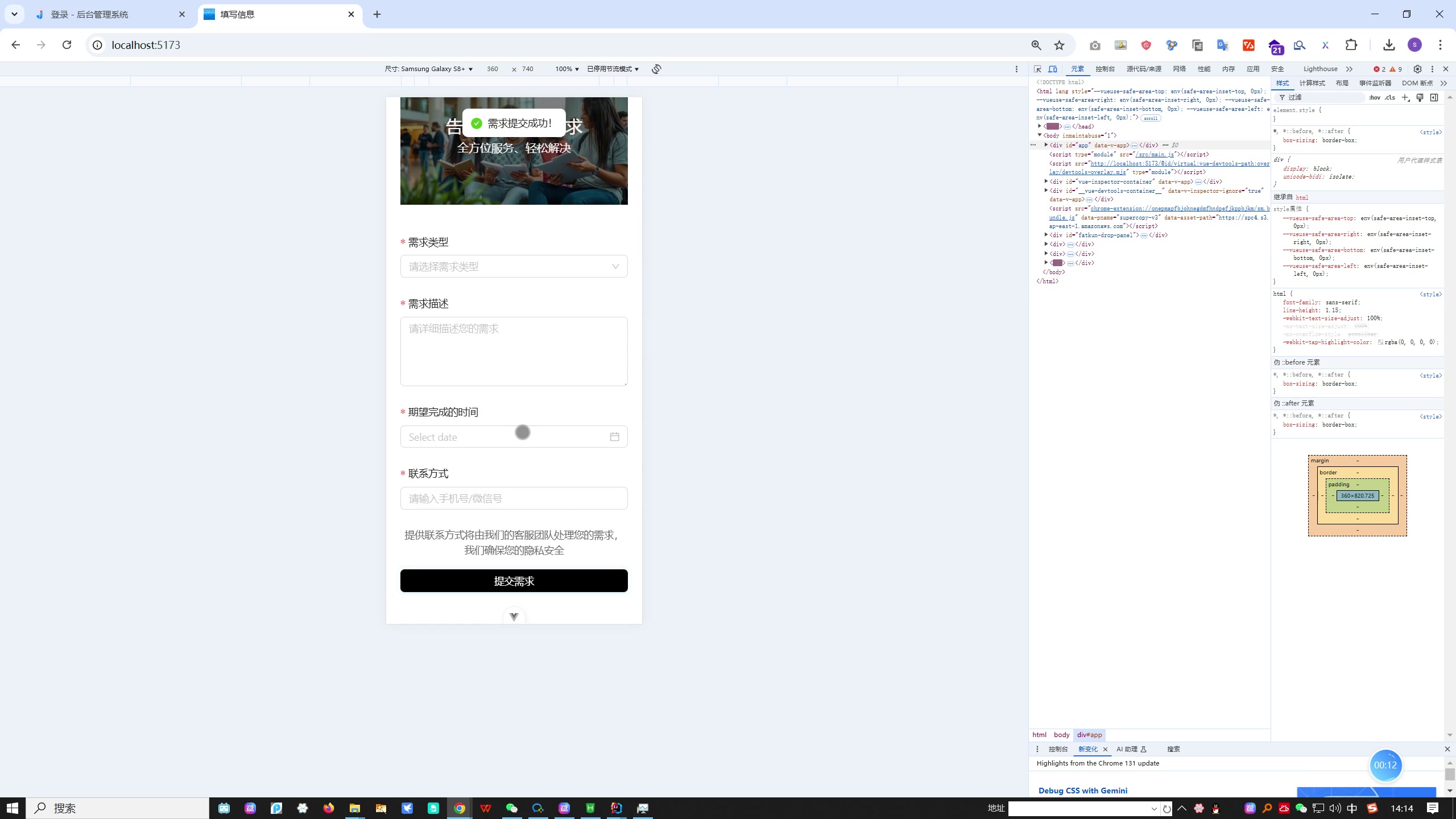The height and width of the screenshot is (819, 1456).
Task: Toggle the :hov element state panel
Action: pos(1375,98)
